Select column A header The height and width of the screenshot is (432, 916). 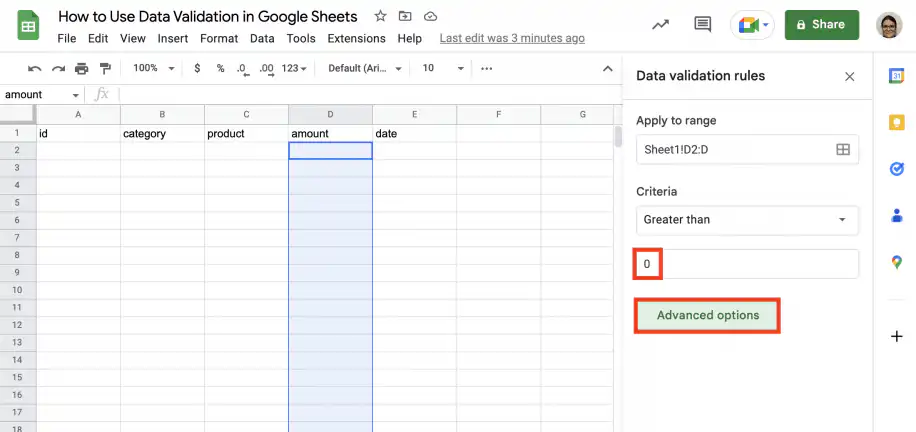tap(78, 115)
